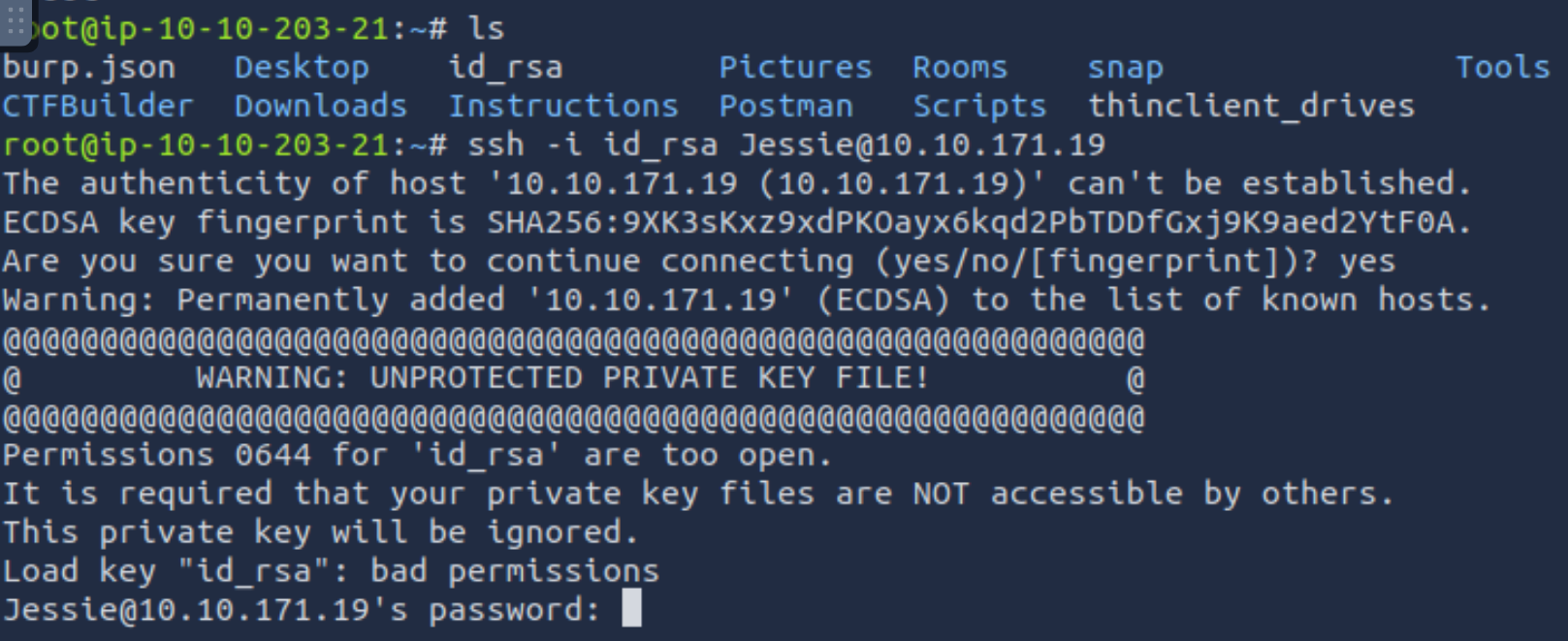Click the id_rsa file in ls output
1568x641 pixels.
click(x=505, y=67)
